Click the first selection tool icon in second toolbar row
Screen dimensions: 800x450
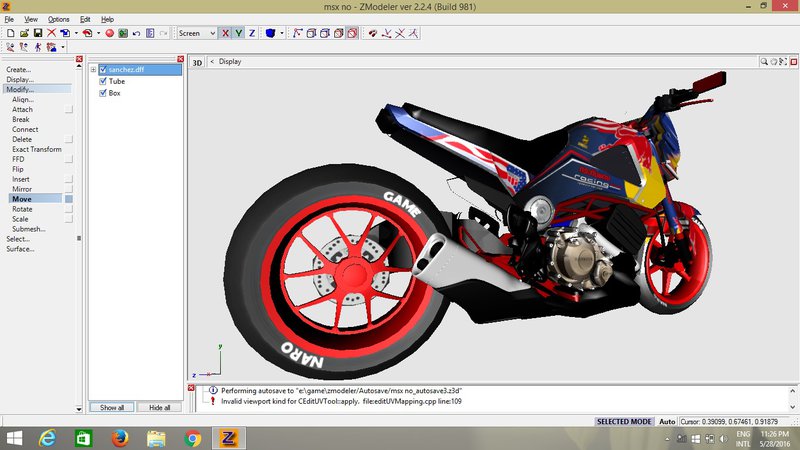tap(10, 47)
